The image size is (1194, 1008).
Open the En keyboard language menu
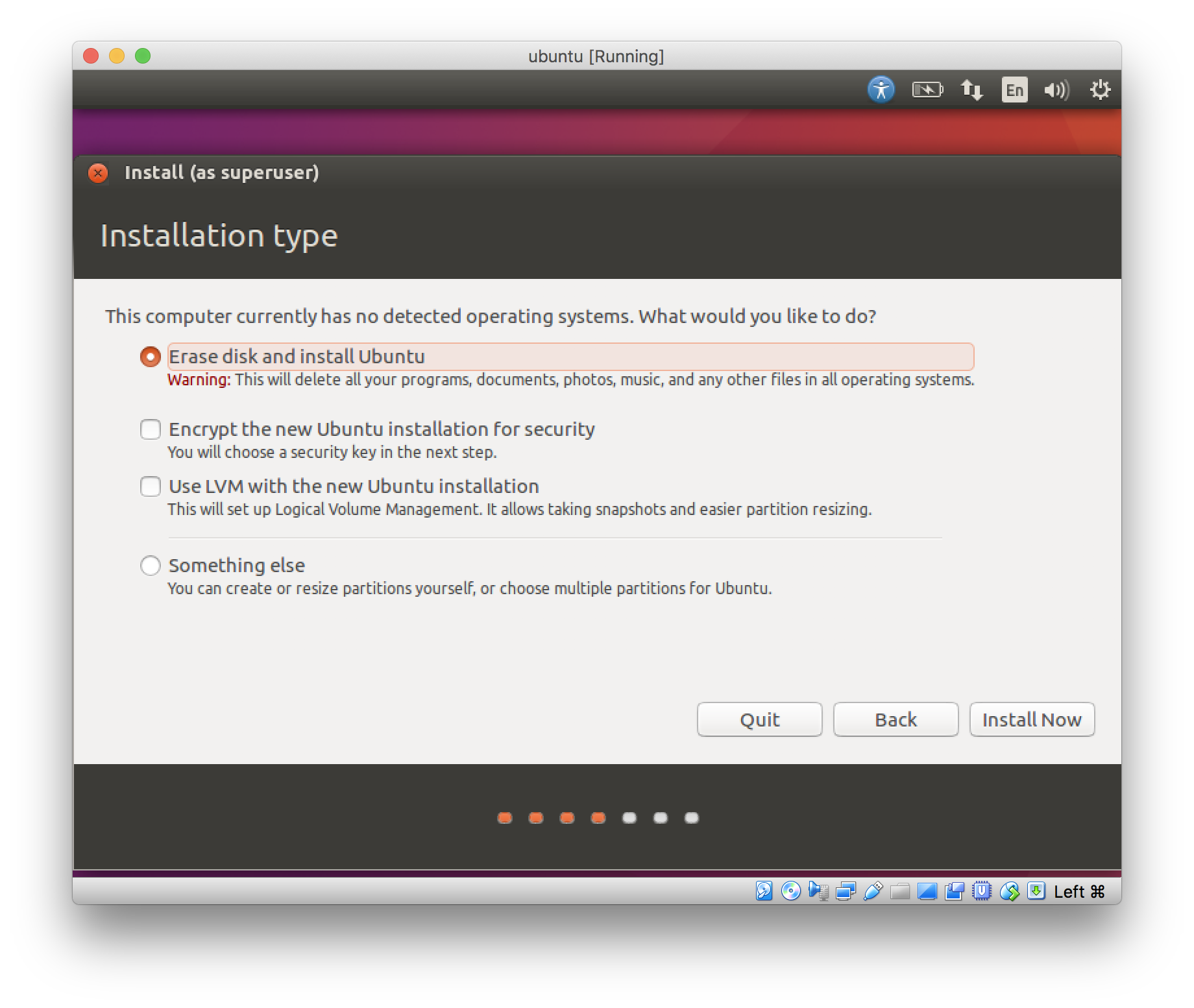tap(1014, 90)
